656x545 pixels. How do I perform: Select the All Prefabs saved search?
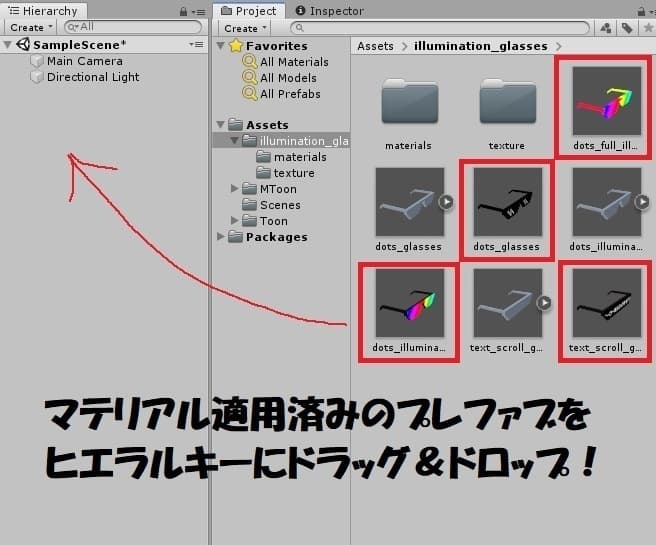tap(290, 94)
